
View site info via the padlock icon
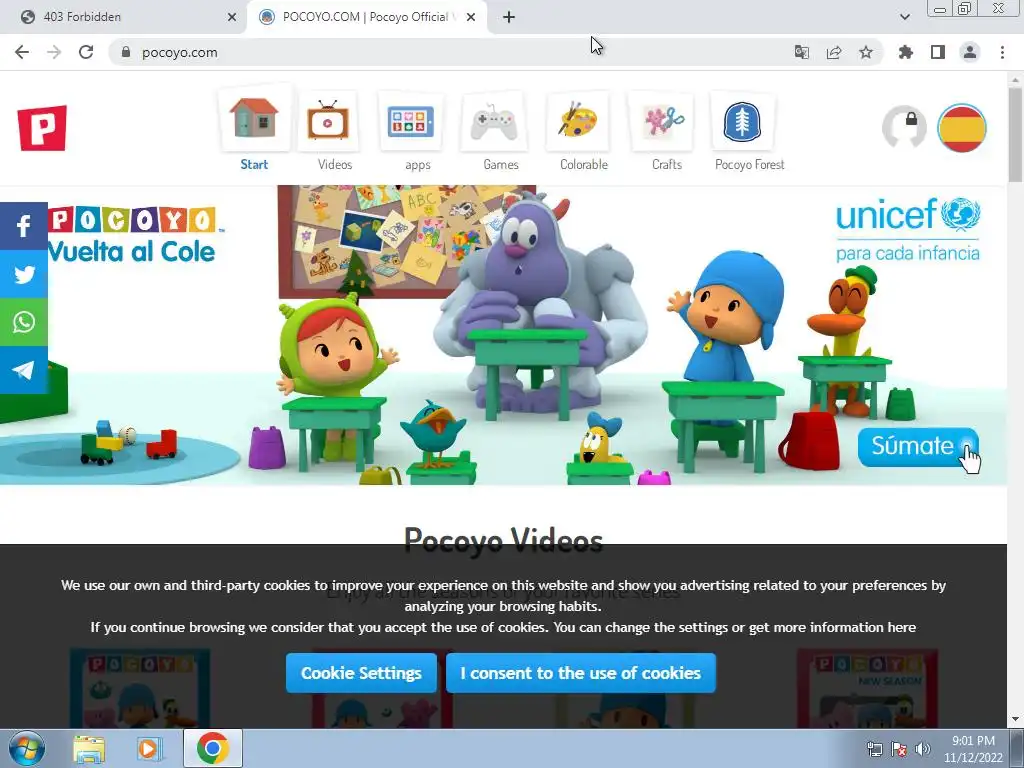tap(126, 52)
